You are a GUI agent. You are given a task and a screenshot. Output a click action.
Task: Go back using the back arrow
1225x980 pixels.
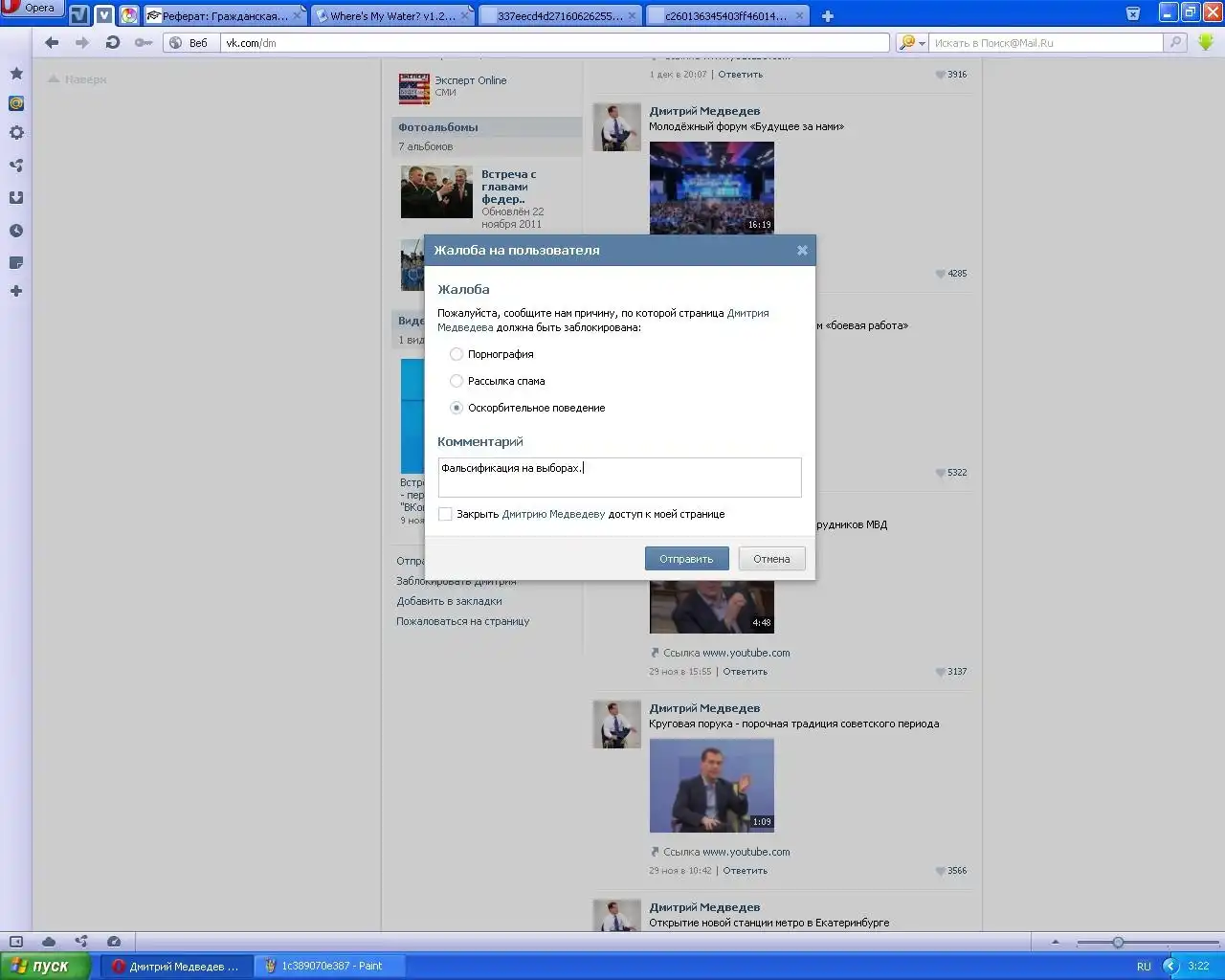click(52, 42)
